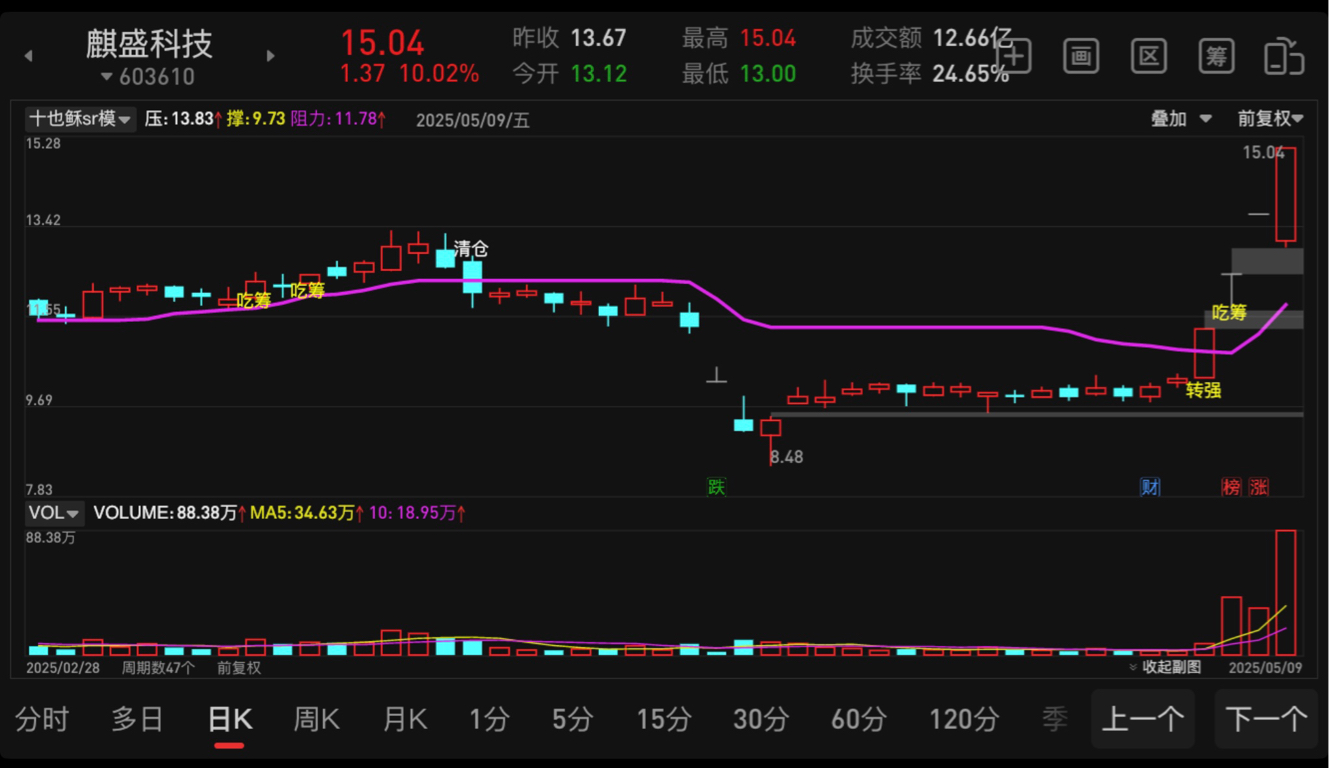Click the latest limit-up candlestick
Image resolution: width=1329 pixels, height=768 pixels.
(1286, 195)
